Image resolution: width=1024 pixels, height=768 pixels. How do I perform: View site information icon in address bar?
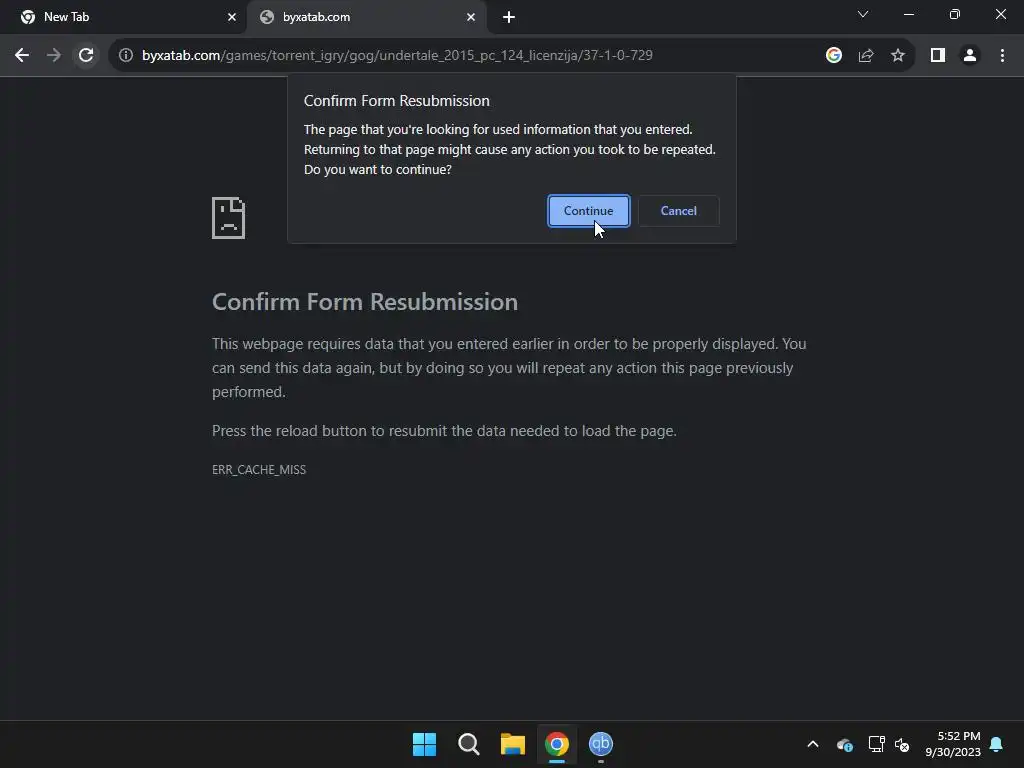[126, 56]
